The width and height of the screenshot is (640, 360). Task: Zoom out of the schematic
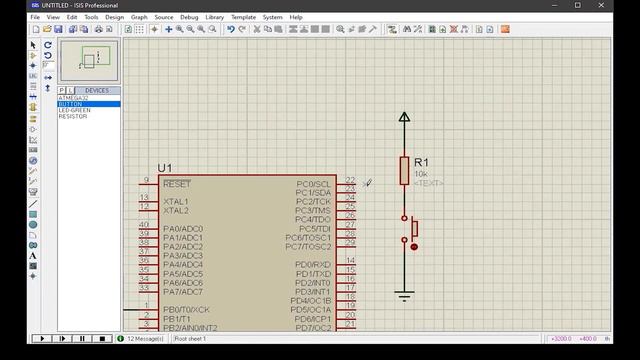(x=191, y=29)
